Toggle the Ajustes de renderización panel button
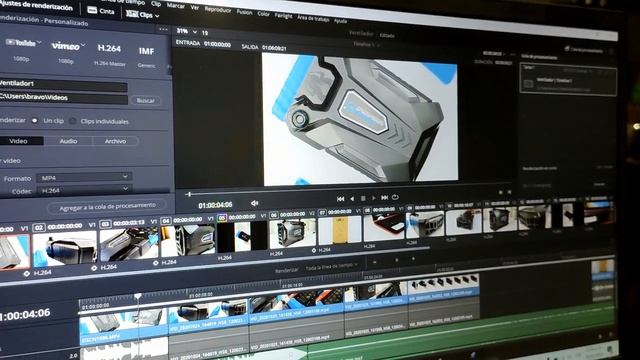640x360 pixels. [x=37, y=6]
